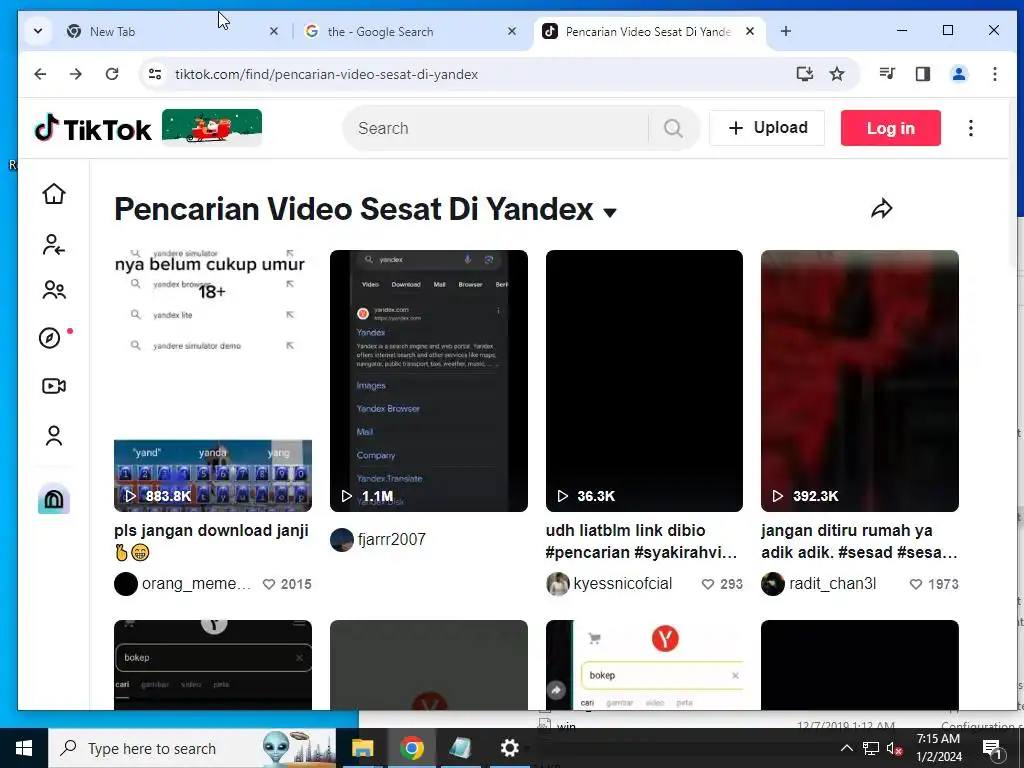Click the Log in button
The width and height of the screenshot is (1024, 768).
891,128
